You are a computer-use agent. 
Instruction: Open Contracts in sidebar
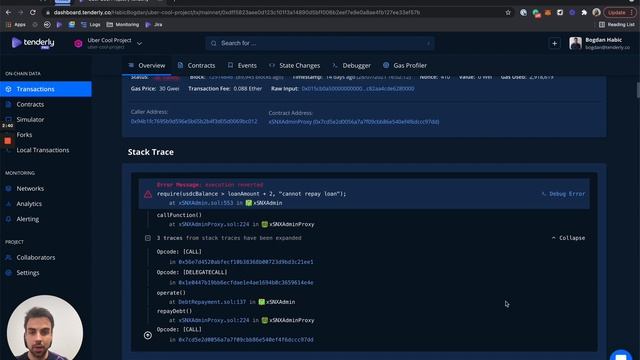[x=30, y=104]
